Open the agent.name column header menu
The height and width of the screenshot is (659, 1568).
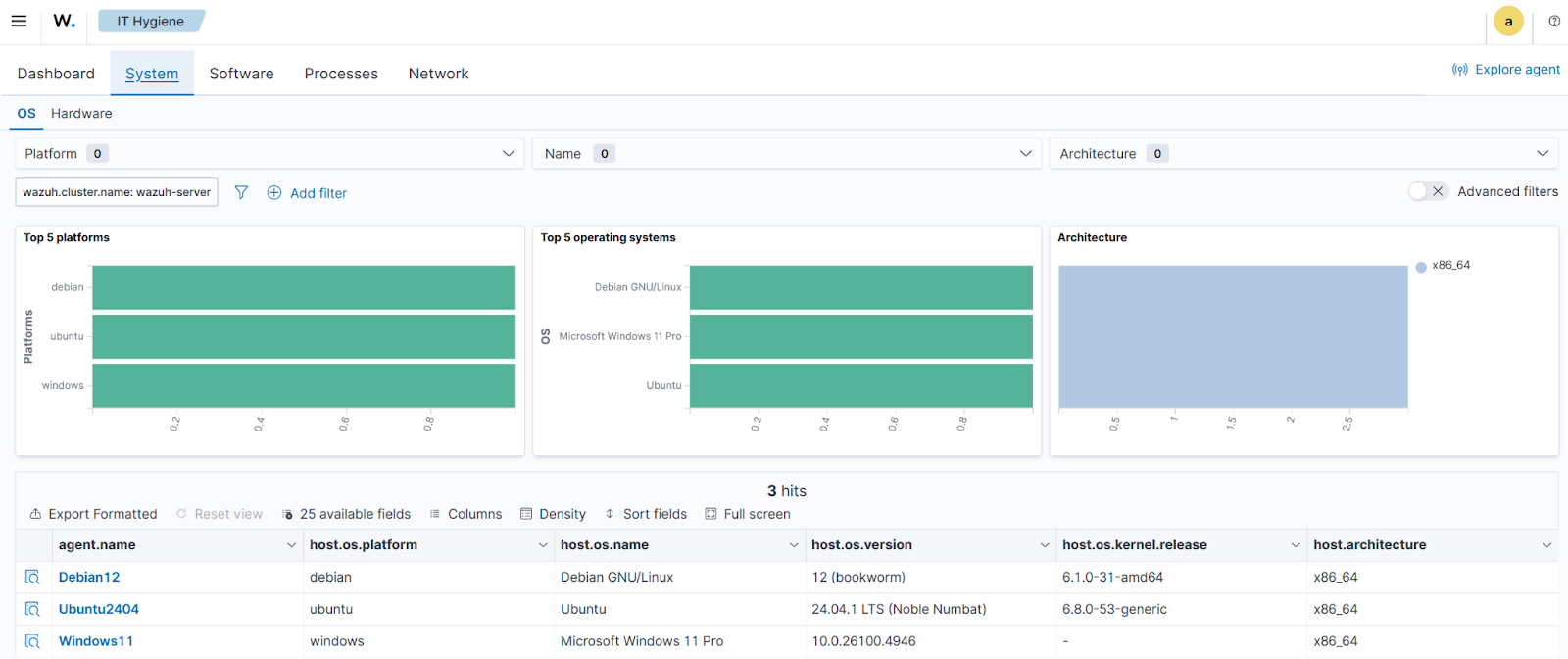click(x=291, y=545)
